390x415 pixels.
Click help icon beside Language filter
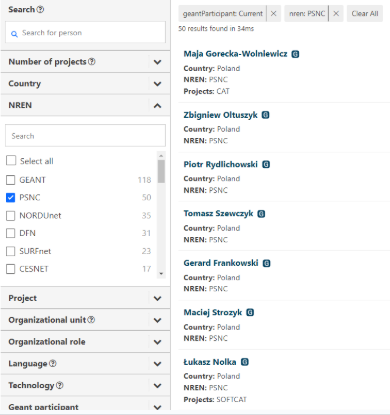[53, 363]
